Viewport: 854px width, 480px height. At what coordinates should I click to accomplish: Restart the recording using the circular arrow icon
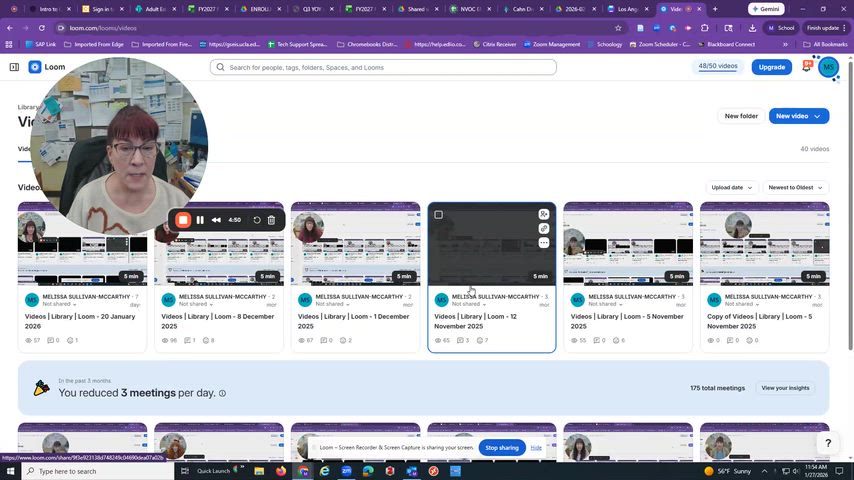(257, 220)
